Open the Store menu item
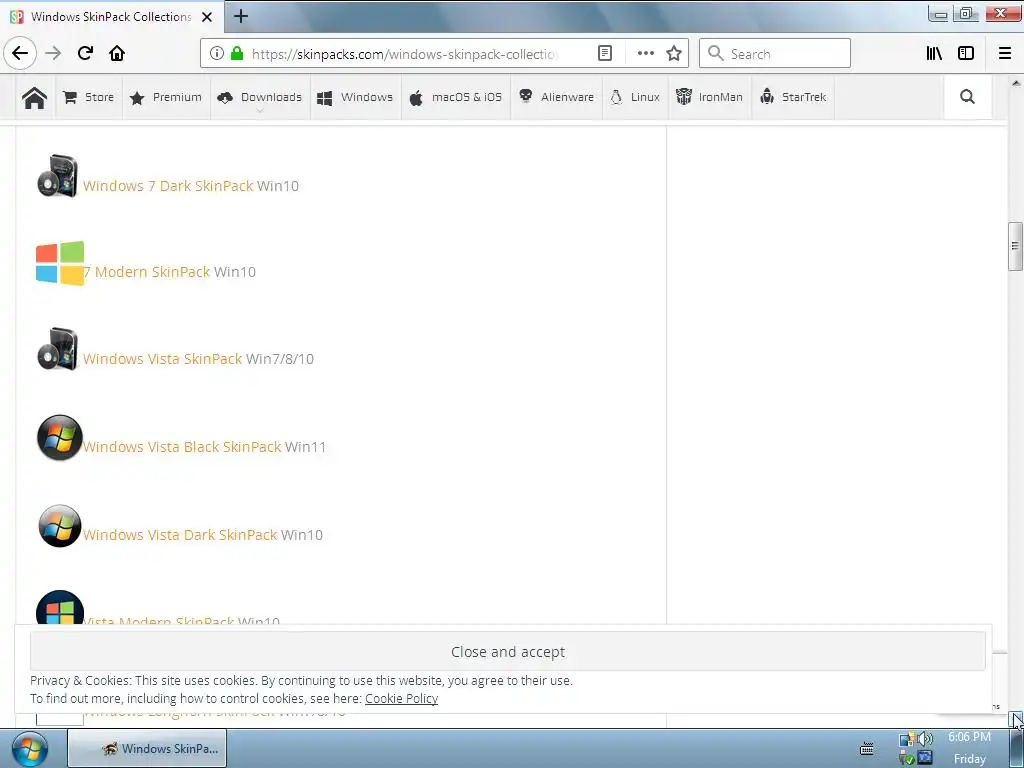This screenshot has width=1024, height=768. pos(89,97)
